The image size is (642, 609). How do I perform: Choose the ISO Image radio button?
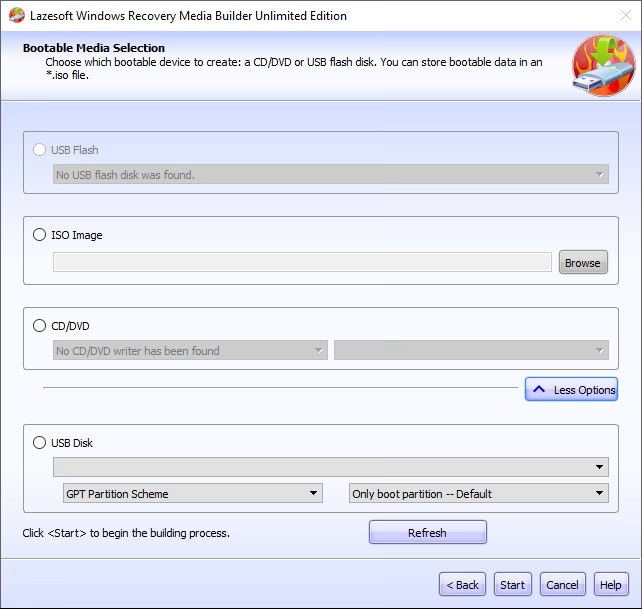39,235
